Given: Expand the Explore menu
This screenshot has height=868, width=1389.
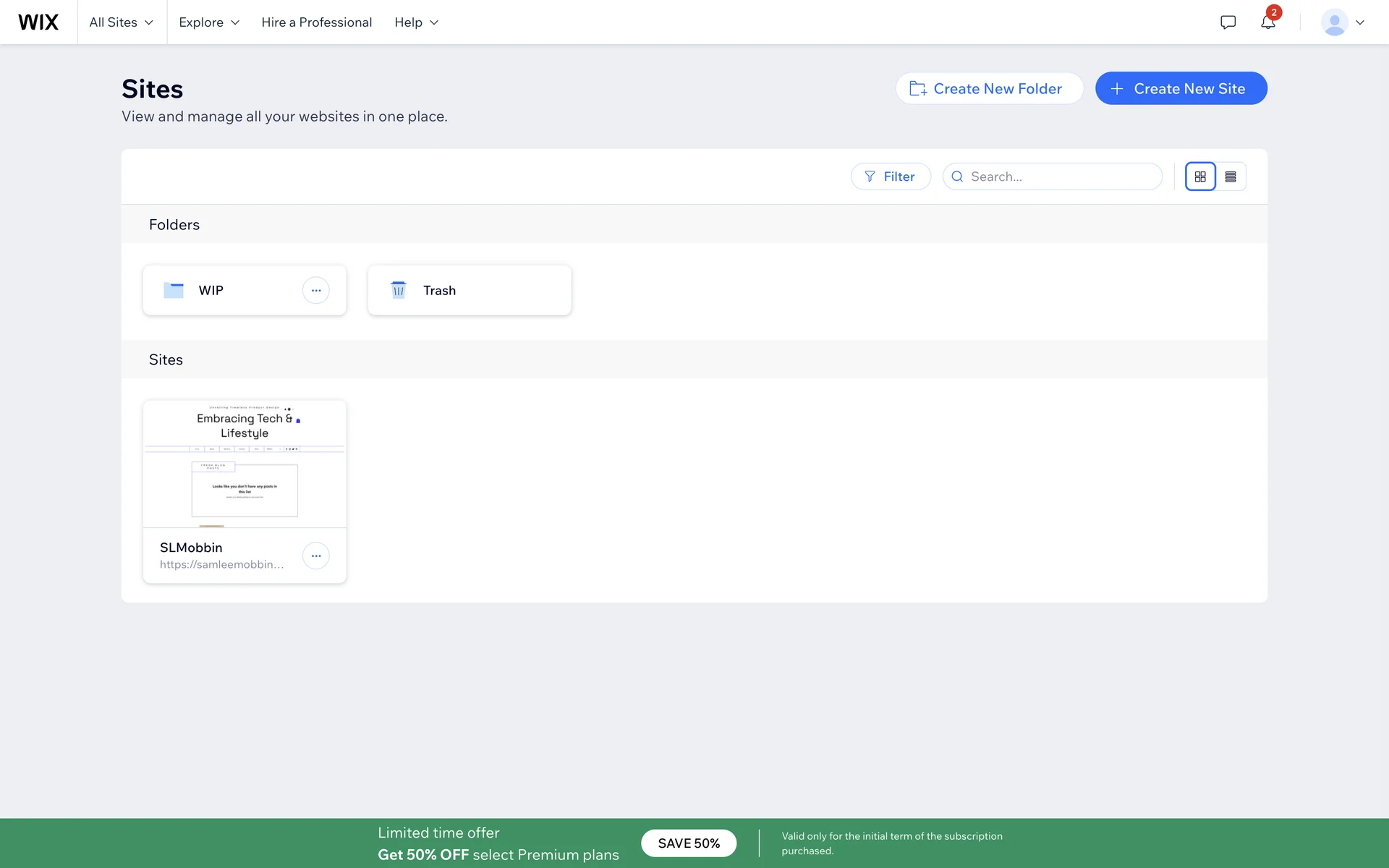Looking at the screenshot, I should pos(209,22).
